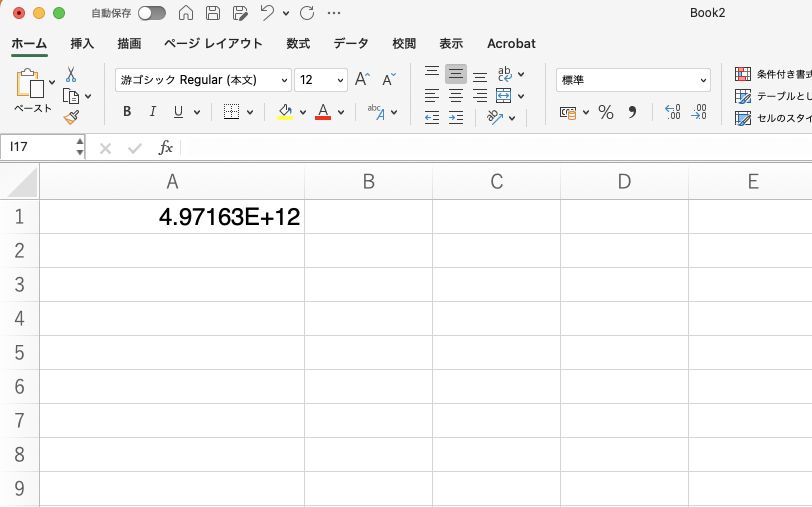Apply percent style with the % icon

605,112
